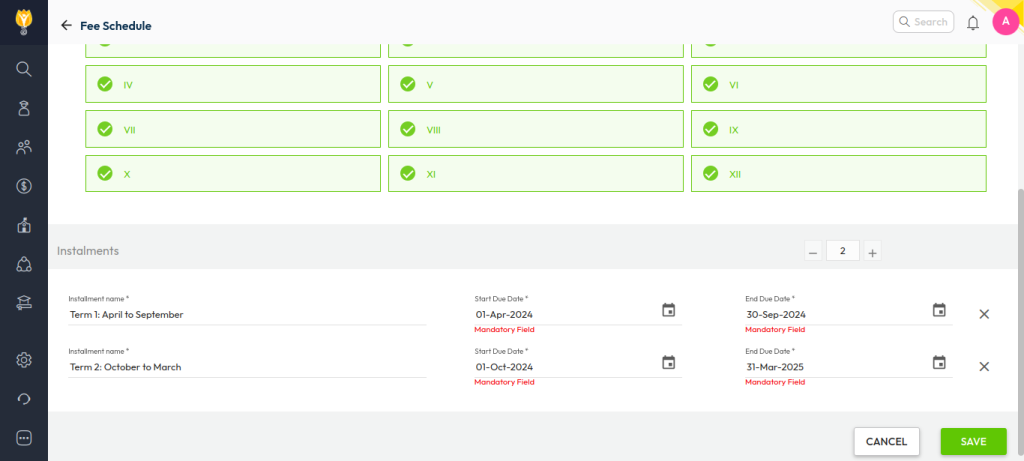Open the people group icon in sidebar
This screenshot has width=1024, height=461.
24,147
